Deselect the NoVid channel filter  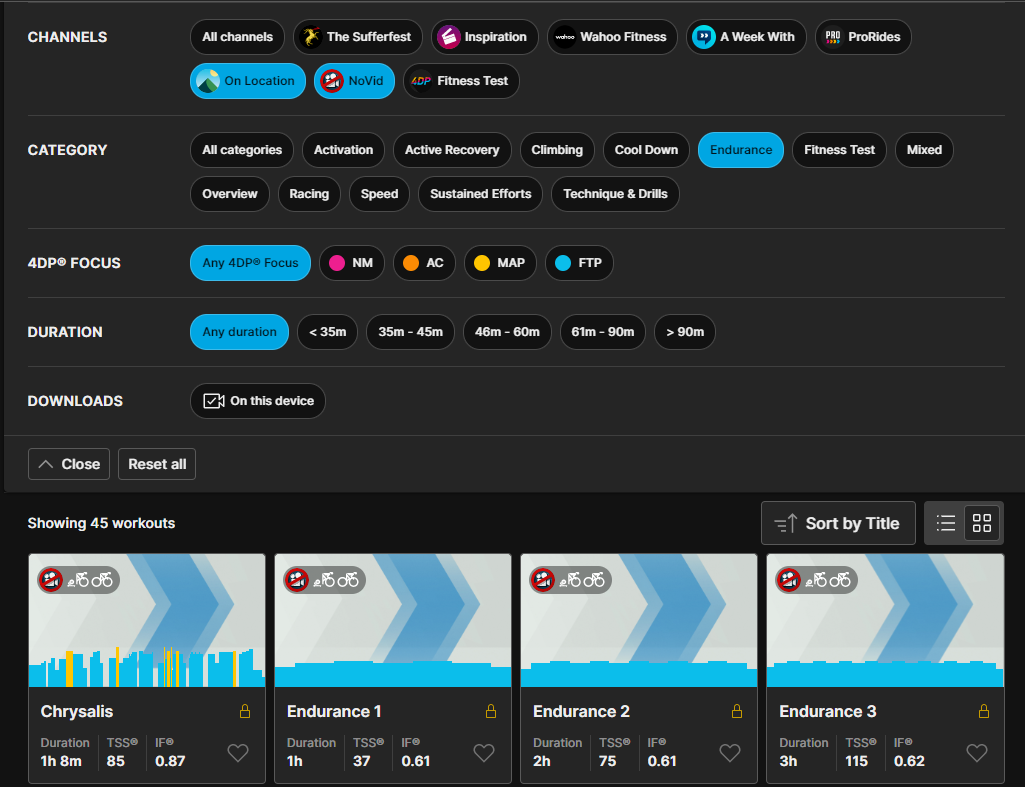click(x=354, y=81)
